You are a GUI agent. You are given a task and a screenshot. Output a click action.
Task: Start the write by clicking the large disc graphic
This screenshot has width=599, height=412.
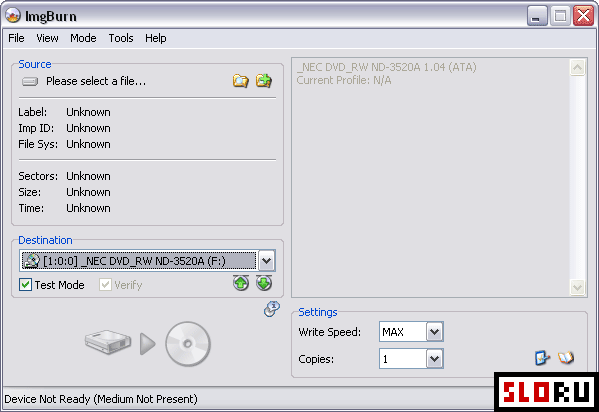(188, 344)
